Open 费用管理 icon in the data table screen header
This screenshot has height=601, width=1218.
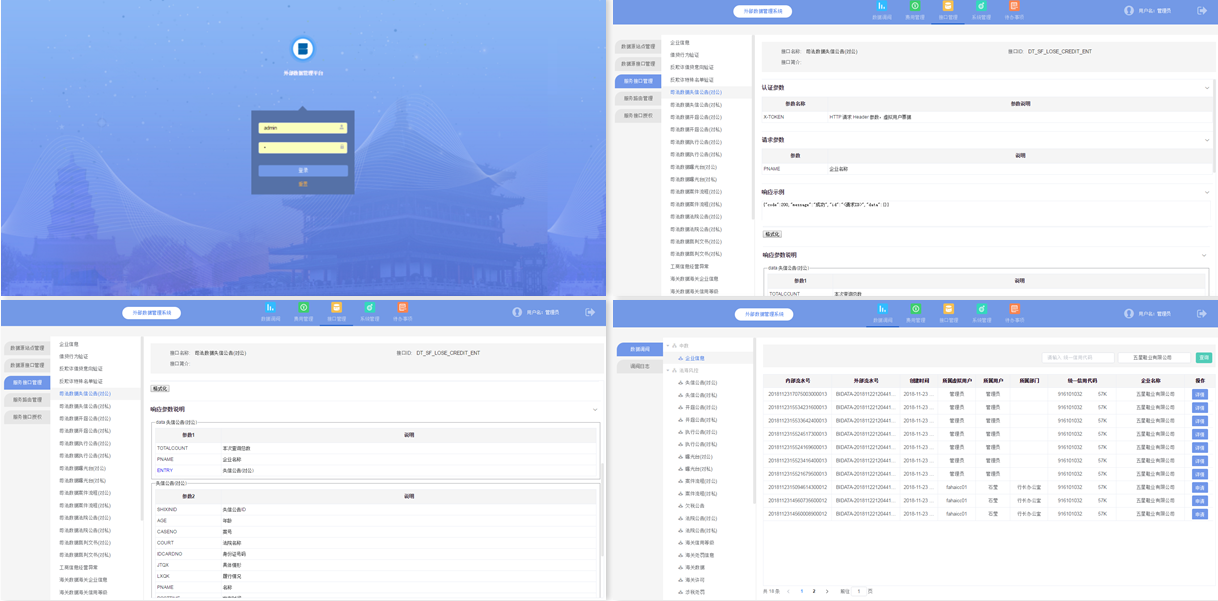(914, 310)
